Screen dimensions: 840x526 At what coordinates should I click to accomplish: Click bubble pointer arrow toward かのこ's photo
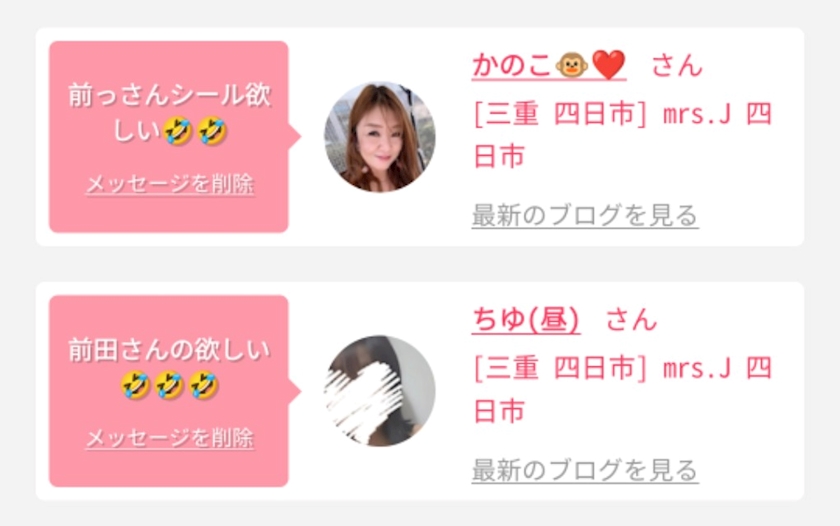295,137
